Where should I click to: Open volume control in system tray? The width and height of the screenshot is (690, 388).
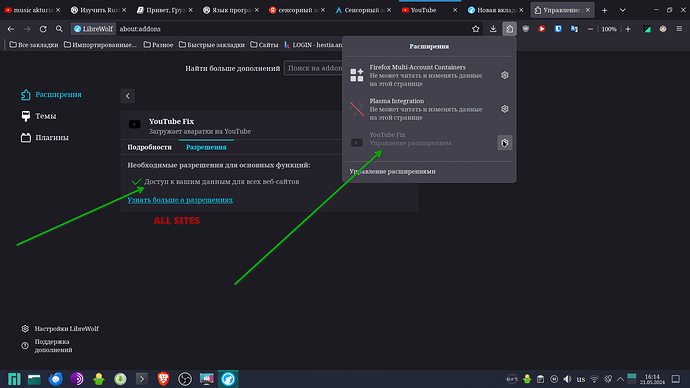coord(567,379)
